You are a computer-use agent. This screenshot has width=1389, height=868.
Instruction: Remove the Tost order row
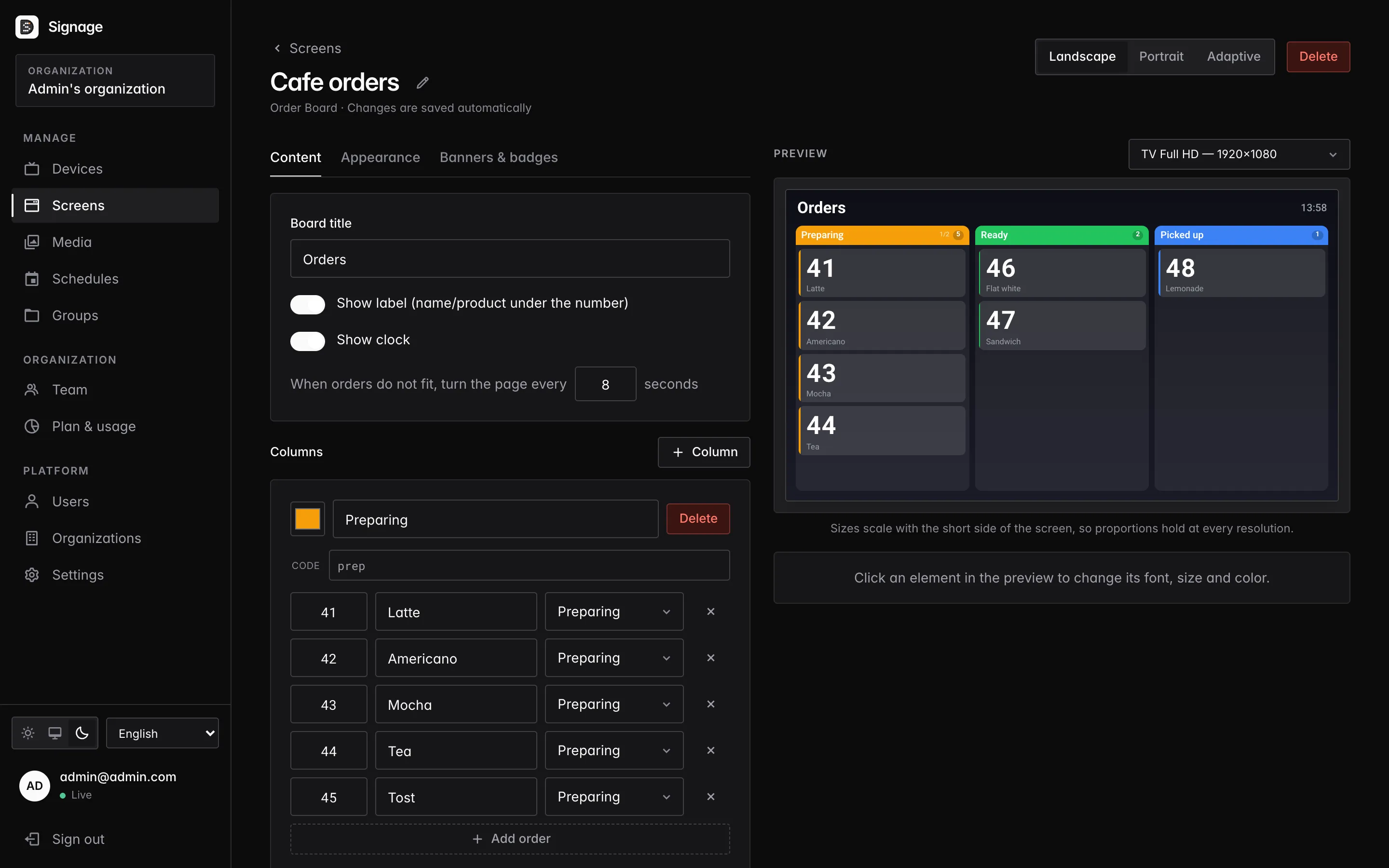pyautogui.click(x=710, y=797)
